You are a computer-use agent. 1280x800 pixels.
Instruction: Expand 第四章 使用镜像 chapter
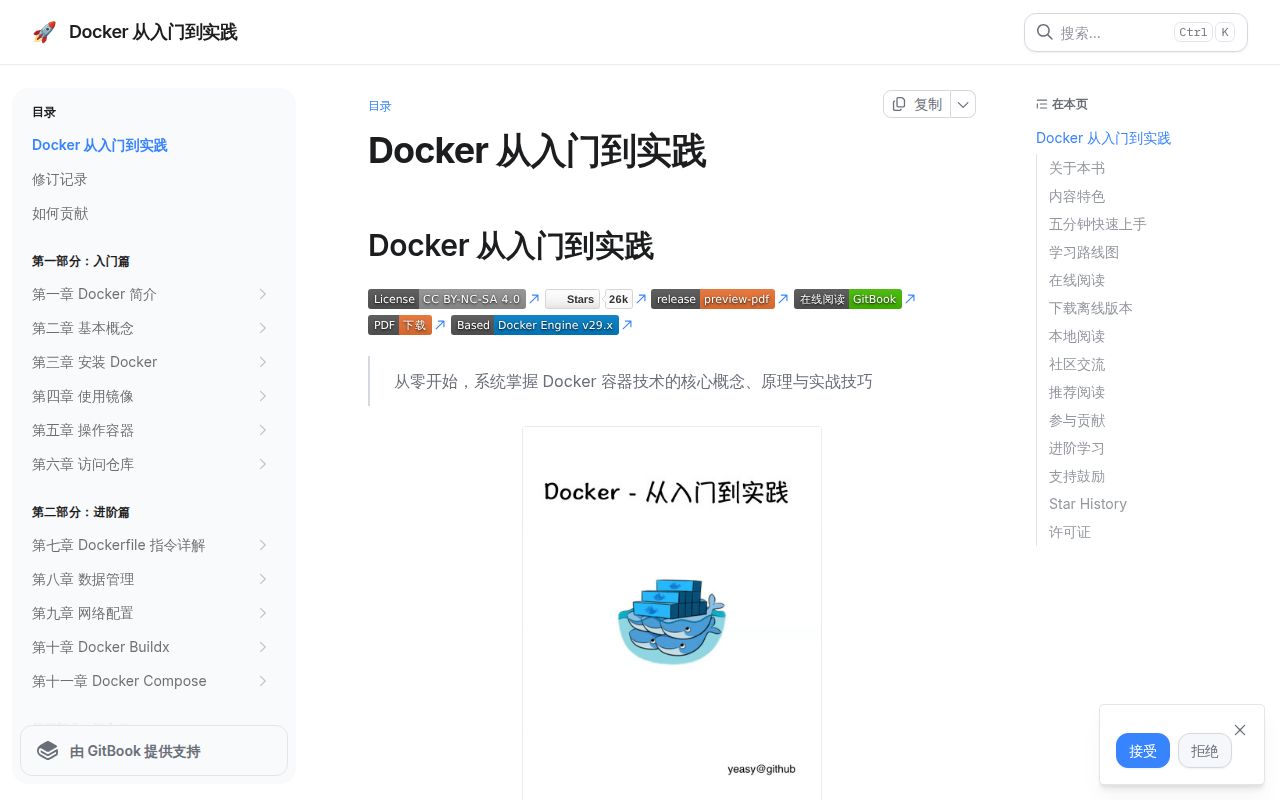pos(263,396)
